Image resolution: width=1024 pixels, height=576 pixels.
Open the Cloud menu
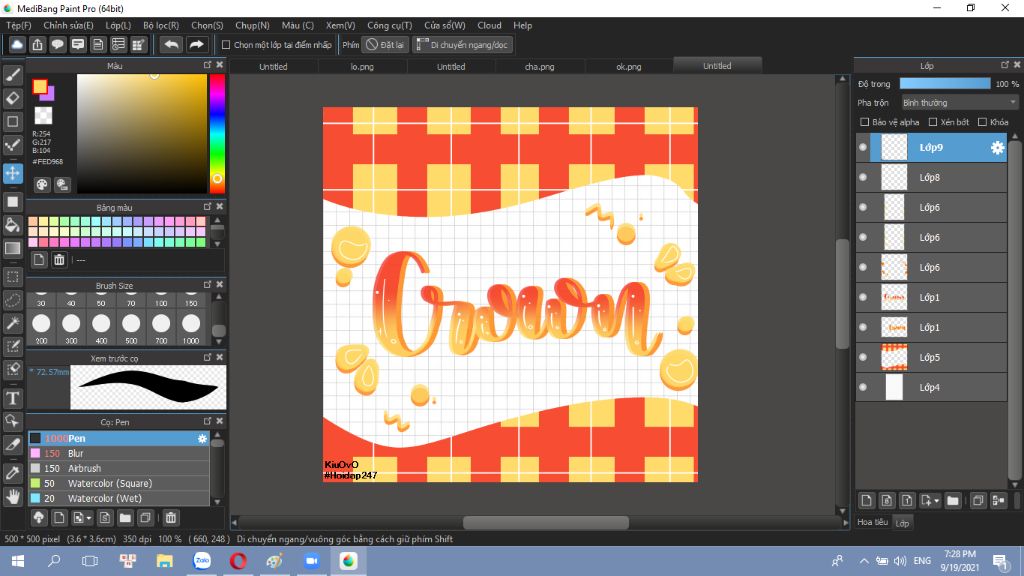pos(489,25)
